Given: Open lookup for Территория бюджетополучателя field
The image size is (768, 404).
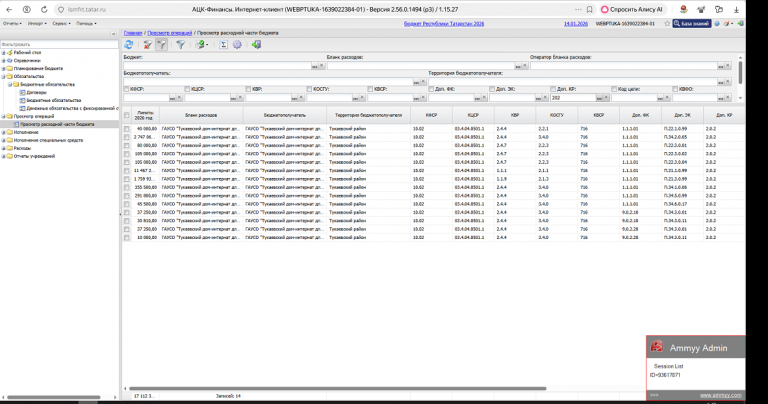Looking at the screenshot, I should pyautogui.click(x=721, y=82).
